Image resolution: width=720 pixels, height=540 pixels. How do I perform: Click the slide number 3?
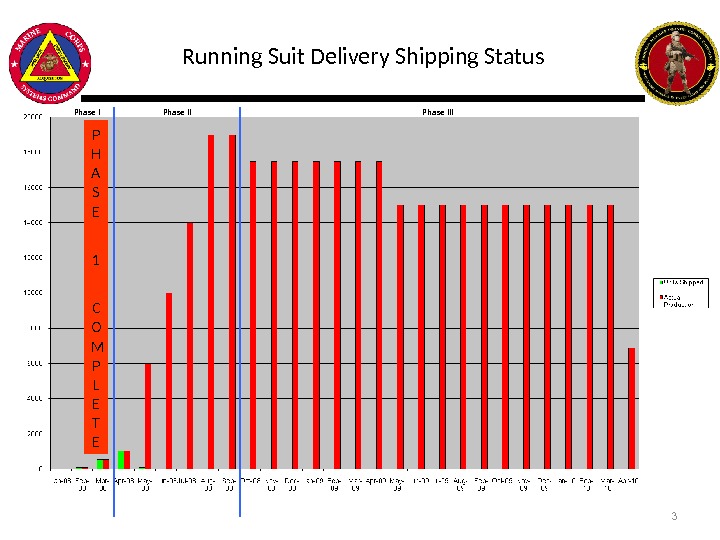coord(674,516)
